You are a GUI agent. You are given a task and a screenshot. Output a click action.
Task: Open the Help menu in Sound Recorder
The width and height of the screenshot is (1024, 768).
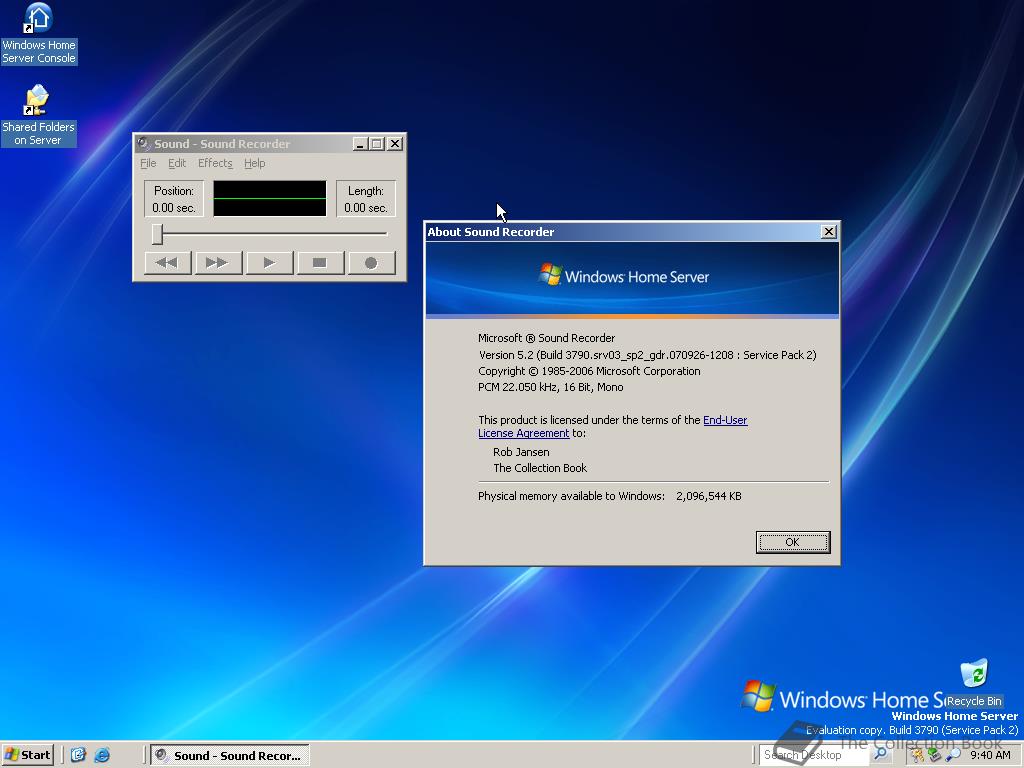pos(255,163)
